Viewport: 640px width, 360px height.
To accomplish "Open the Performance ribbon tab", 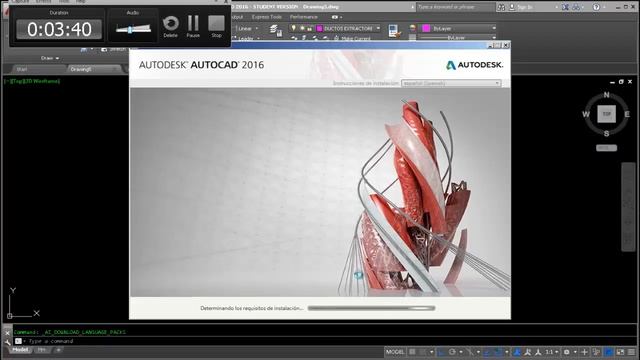I will [304, 17].
